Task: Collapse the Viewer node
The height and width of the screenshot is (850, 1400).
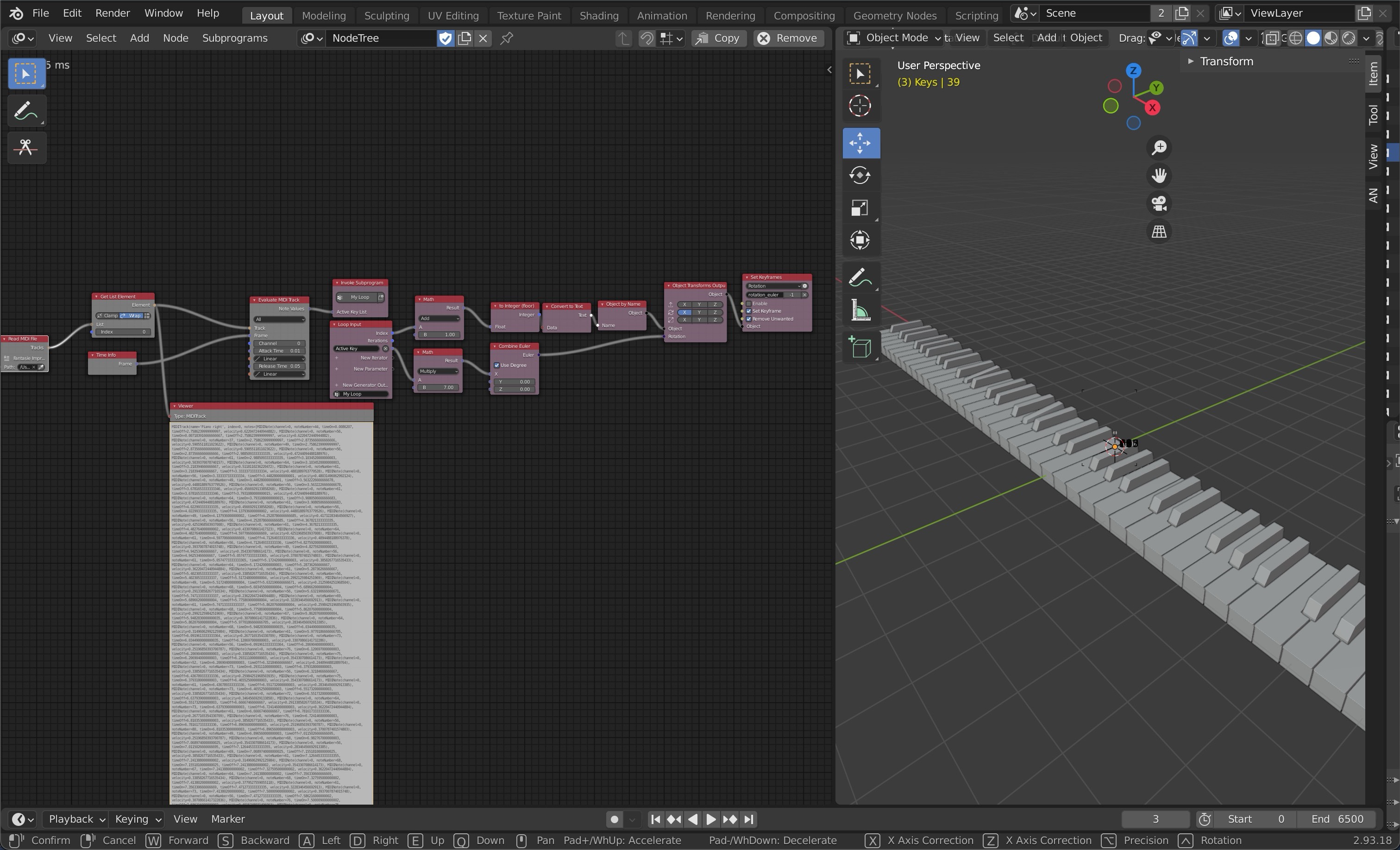Action: tap(175, 406)
